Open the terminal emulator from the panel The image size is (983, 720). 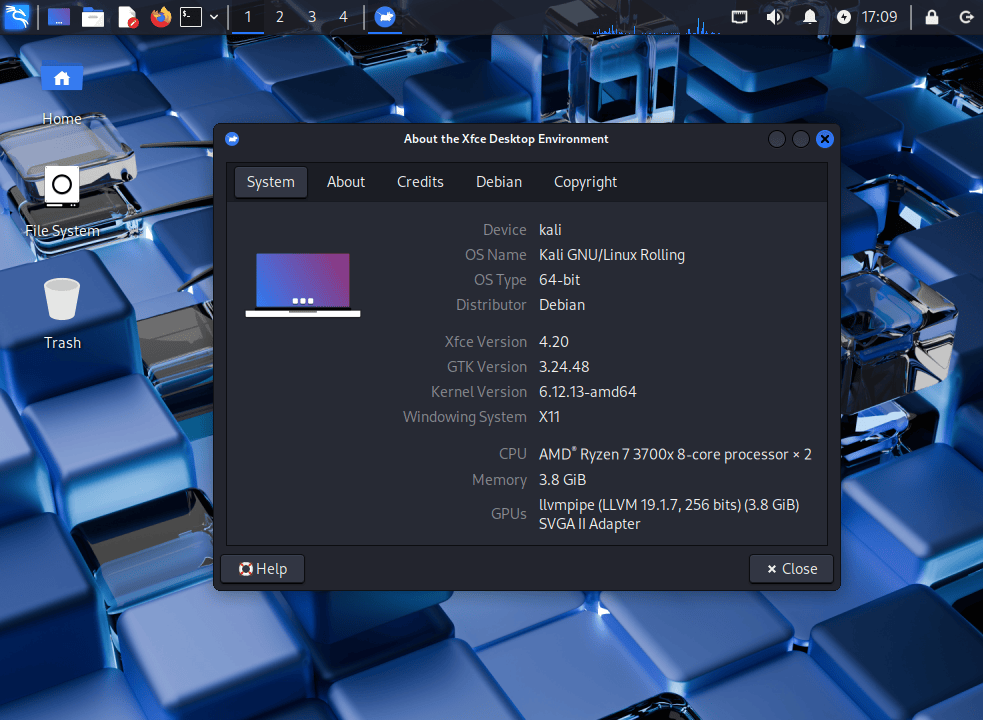coord(191,17)
